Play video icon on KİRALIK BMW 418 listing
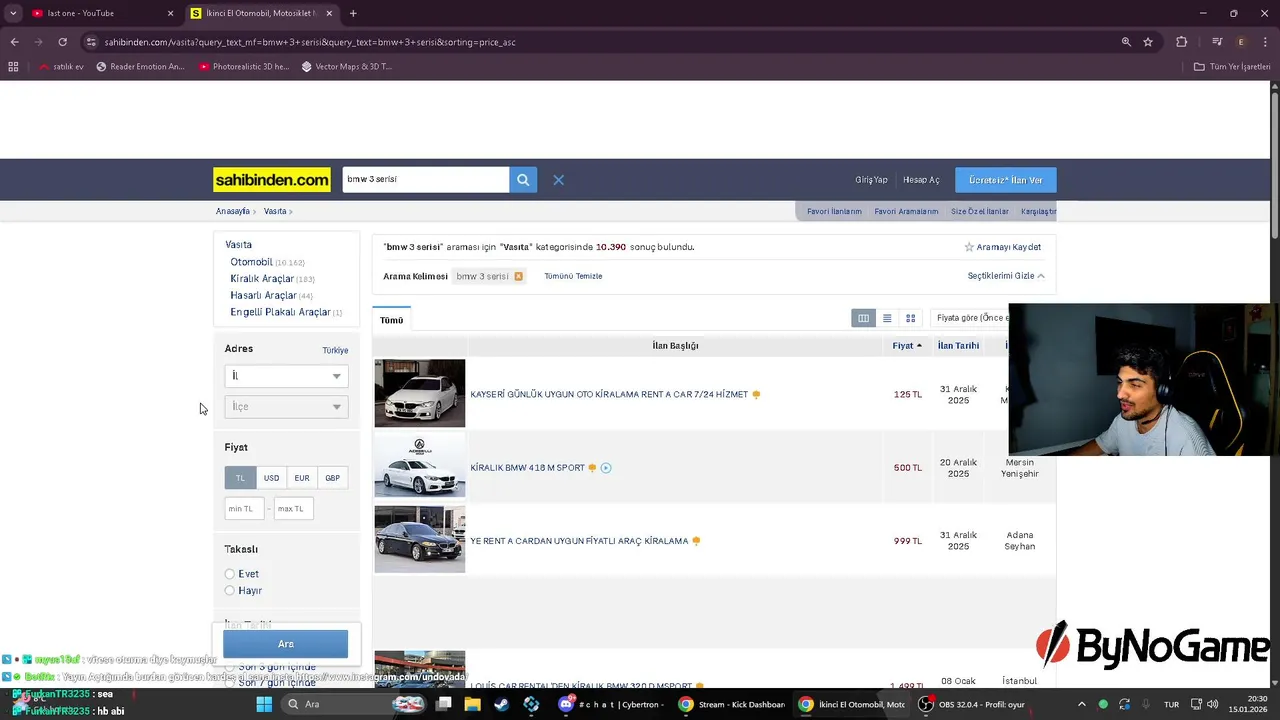 (x=606, y=468)
